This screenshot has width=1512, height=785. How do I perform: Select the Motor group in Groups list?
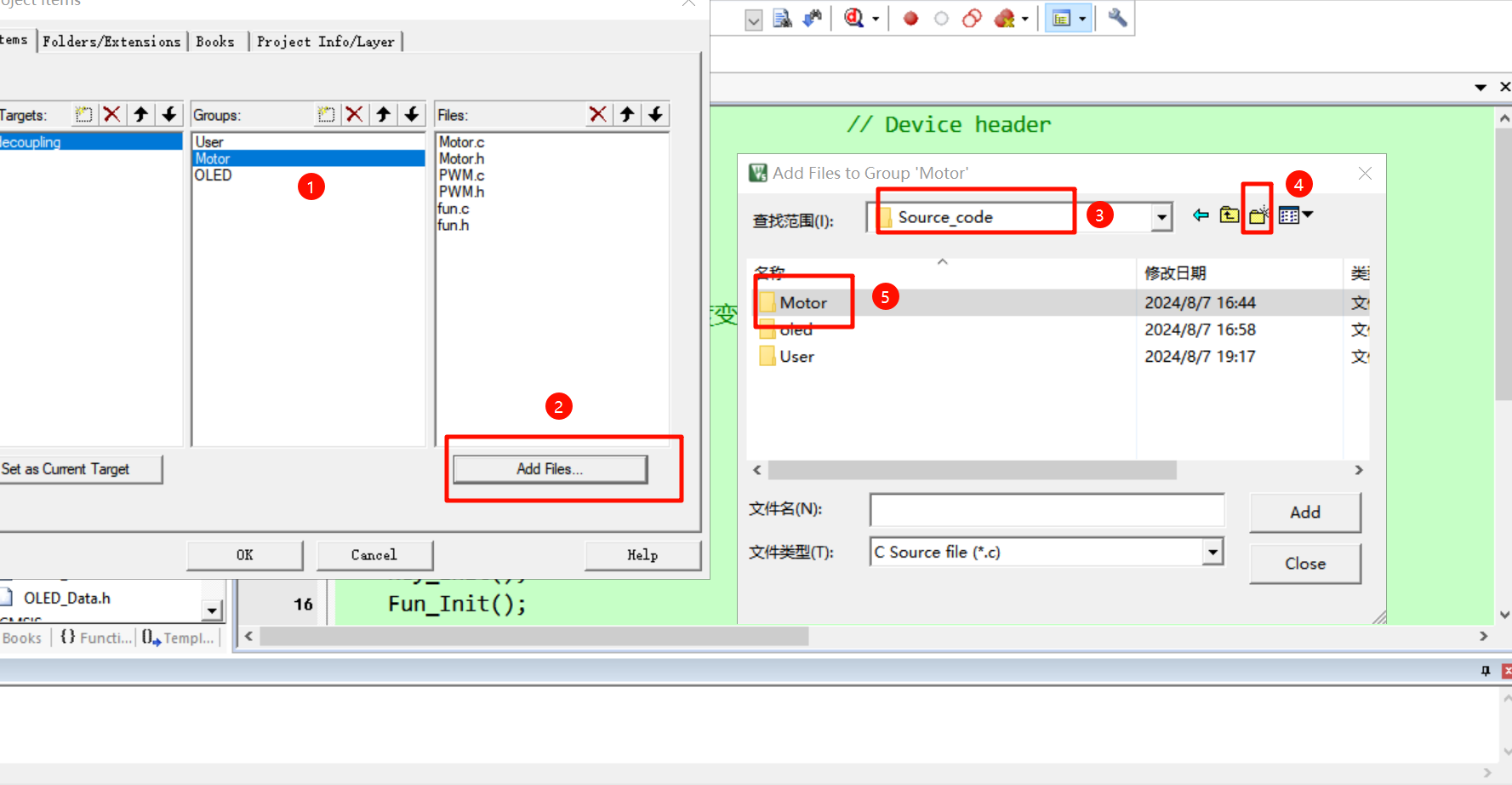pos(309,158)
